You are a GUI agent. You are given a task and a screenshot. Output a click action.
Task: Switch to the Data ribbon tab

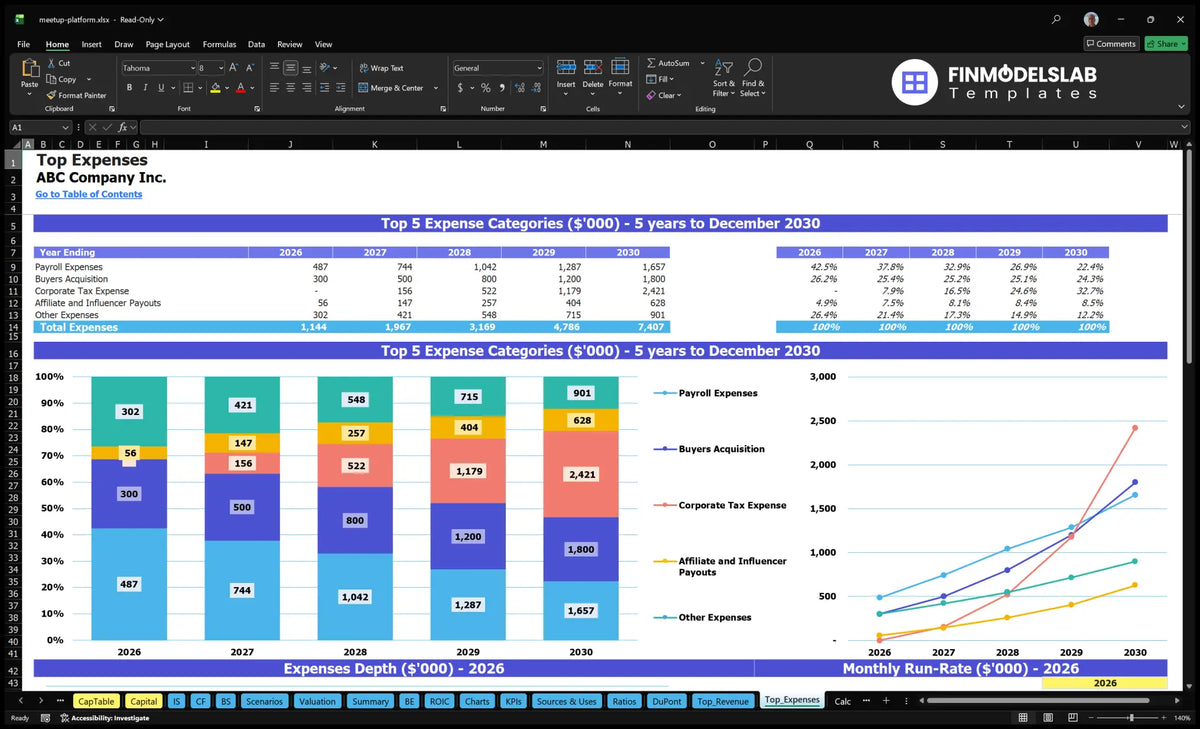256,44
